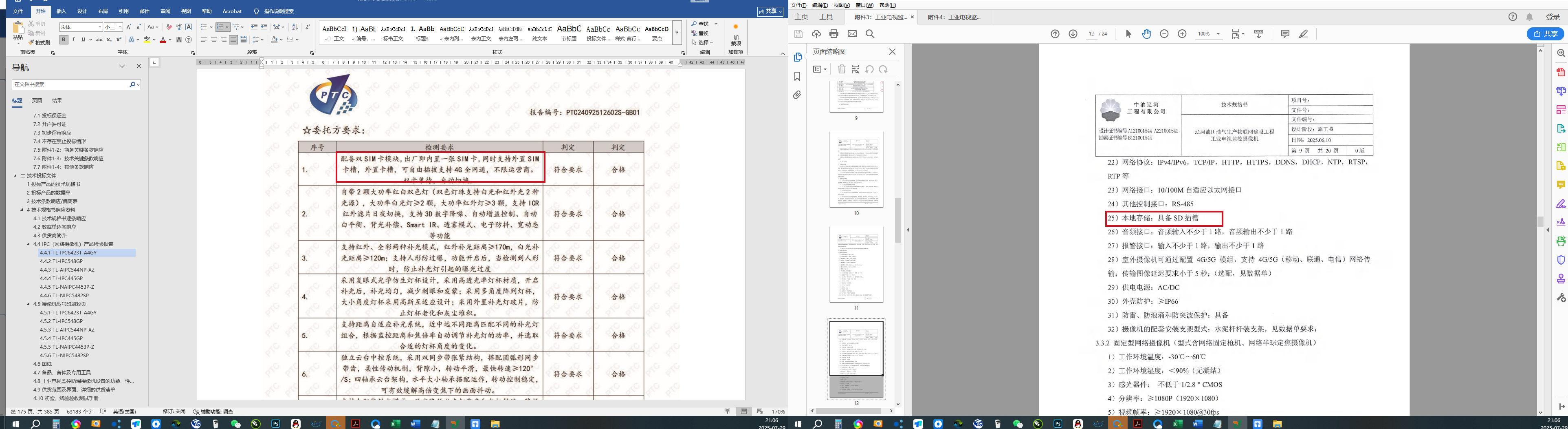The width and height of the screenshot is (1568, 429).
Task: Open the thumbnail options dropdown in Acrobat
Action: tap(820, 69)
